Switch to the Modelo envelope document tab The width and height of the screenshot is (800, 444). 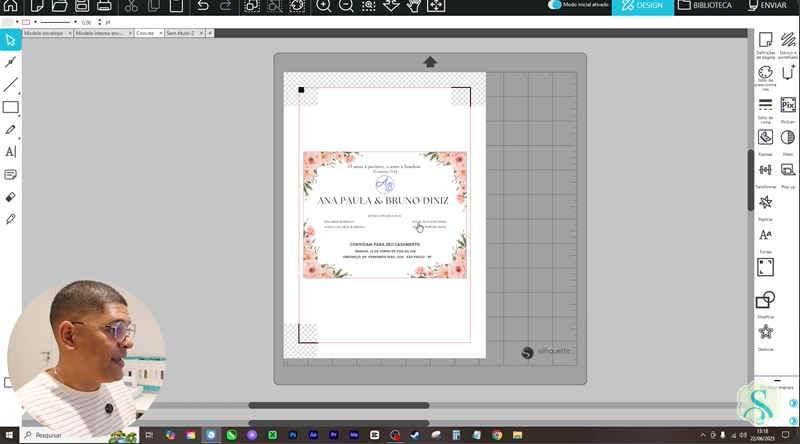coord(44,33)
